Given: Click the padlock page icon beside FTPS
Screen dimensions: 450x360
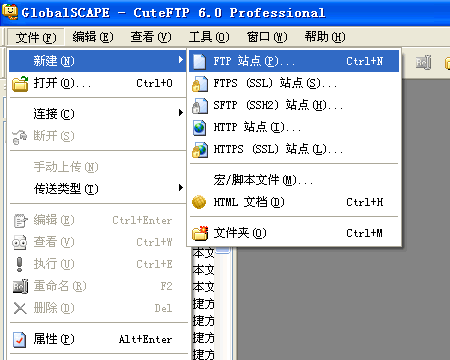Looking at the screenshot, I should click(200, 84).
